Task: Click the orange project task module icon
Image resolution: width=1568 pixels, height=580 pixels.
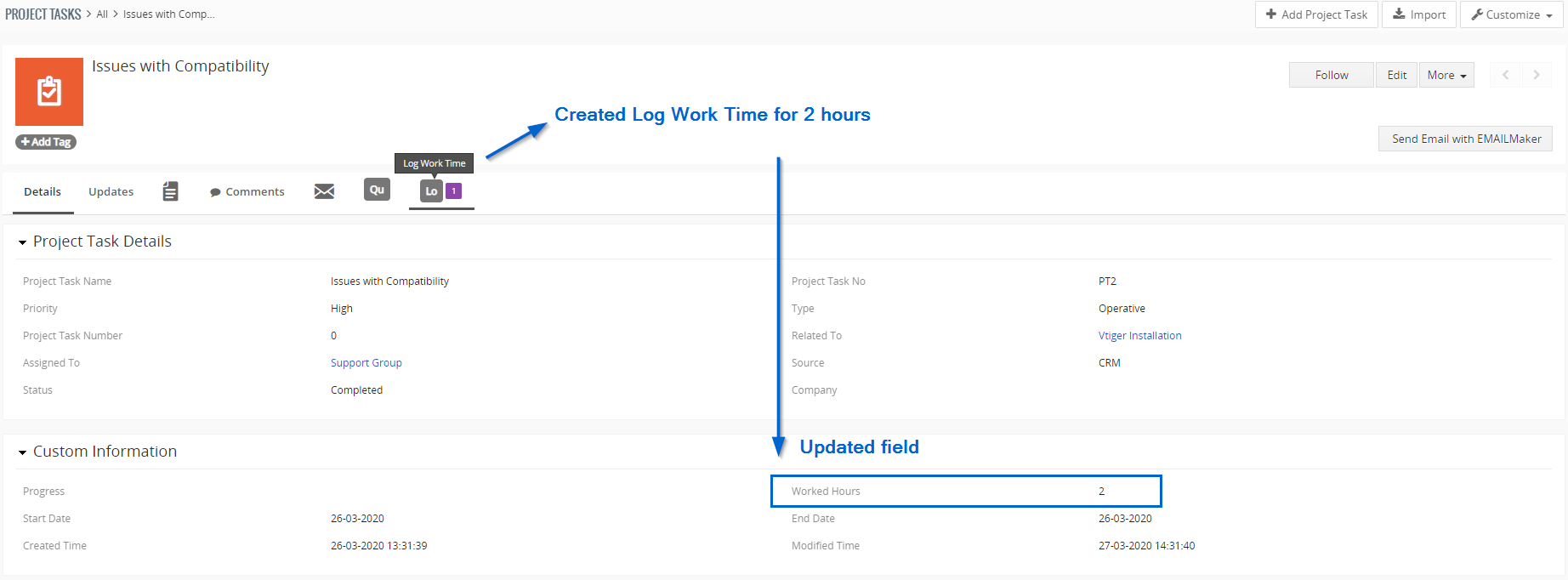Action: 49,92
